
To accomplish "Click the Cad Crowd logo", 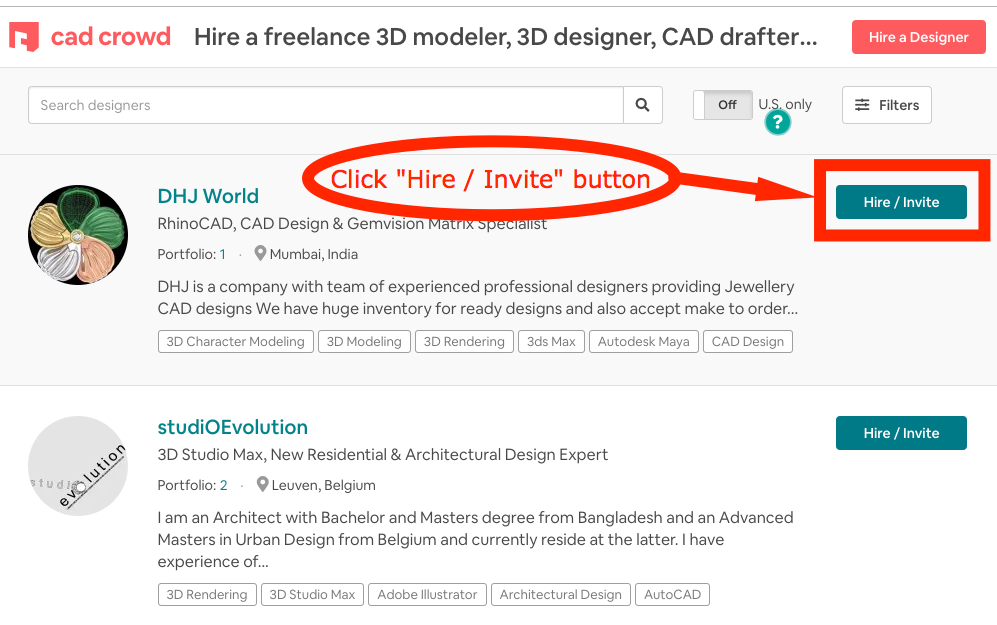I will point(89,36).
